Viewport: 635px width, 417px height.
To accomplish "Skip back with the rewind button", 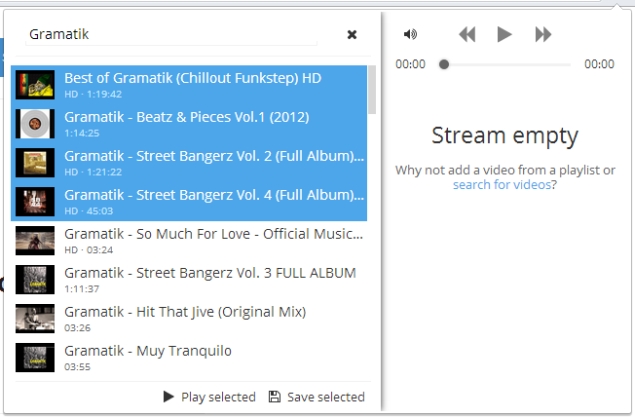I will [467, 34].
